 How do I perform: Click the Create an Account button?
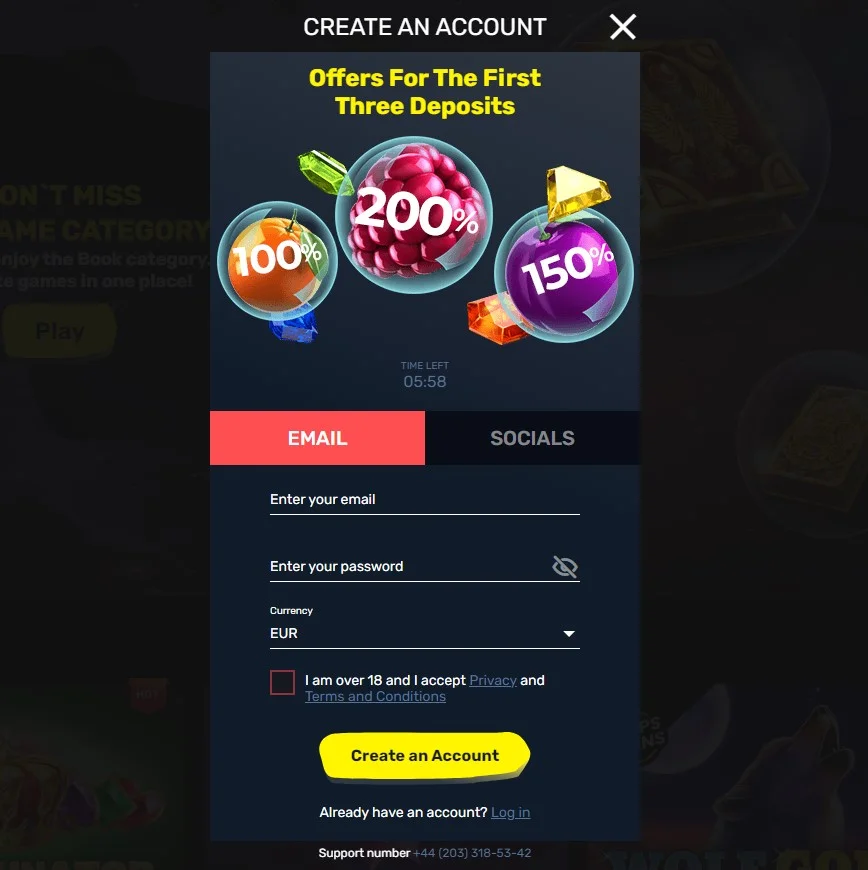425,755
